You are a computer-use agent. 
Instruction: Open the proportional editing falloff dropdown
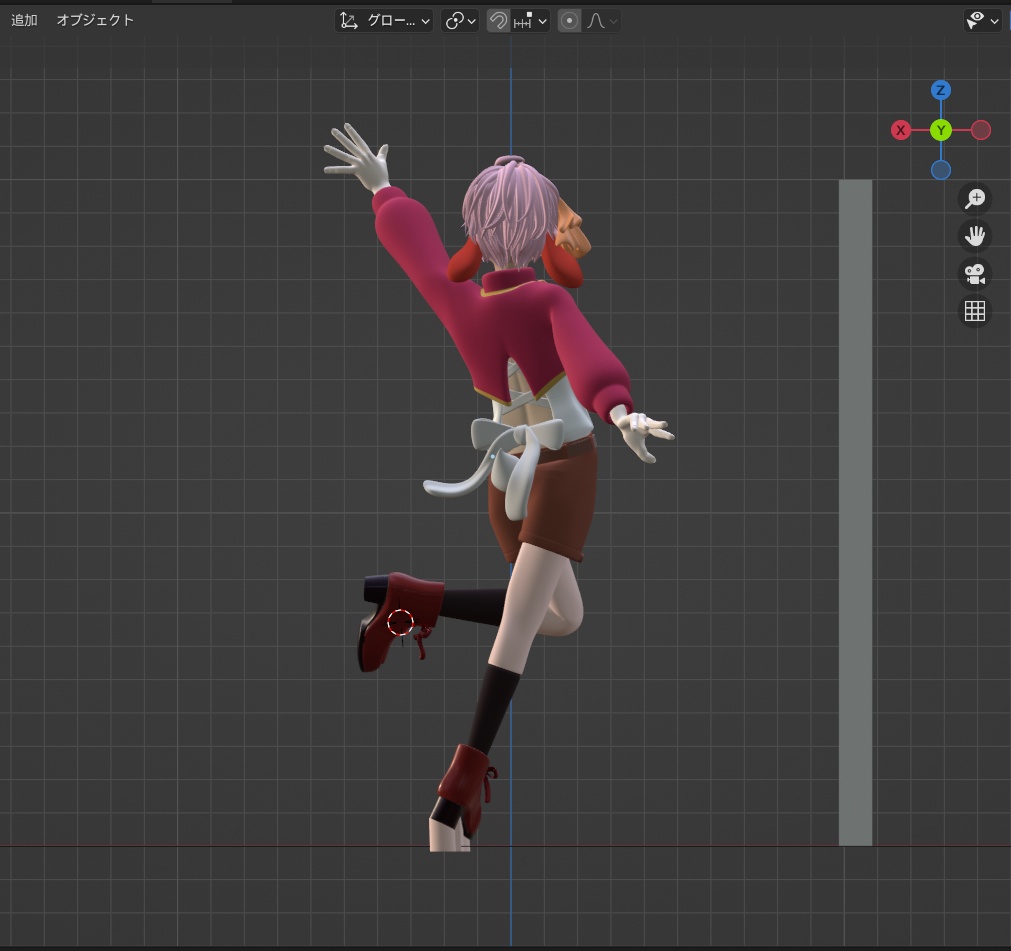(x=602, y=21)
